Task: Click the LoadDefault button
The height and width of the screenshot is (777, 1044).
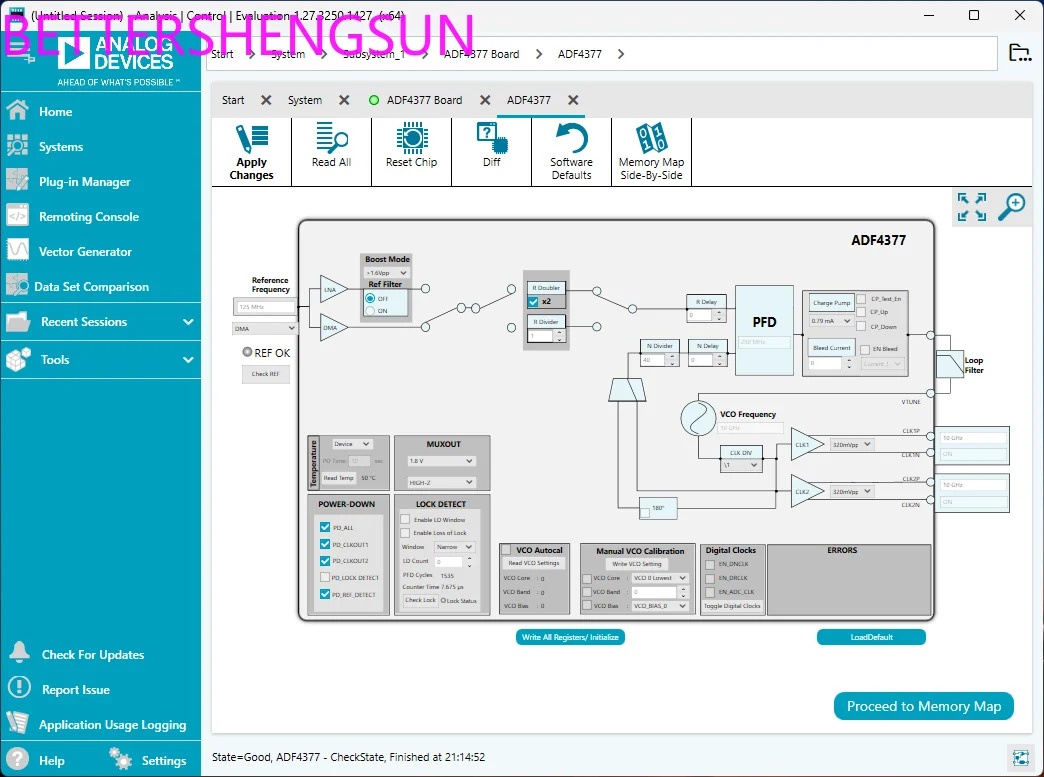Action: [871, 637]
